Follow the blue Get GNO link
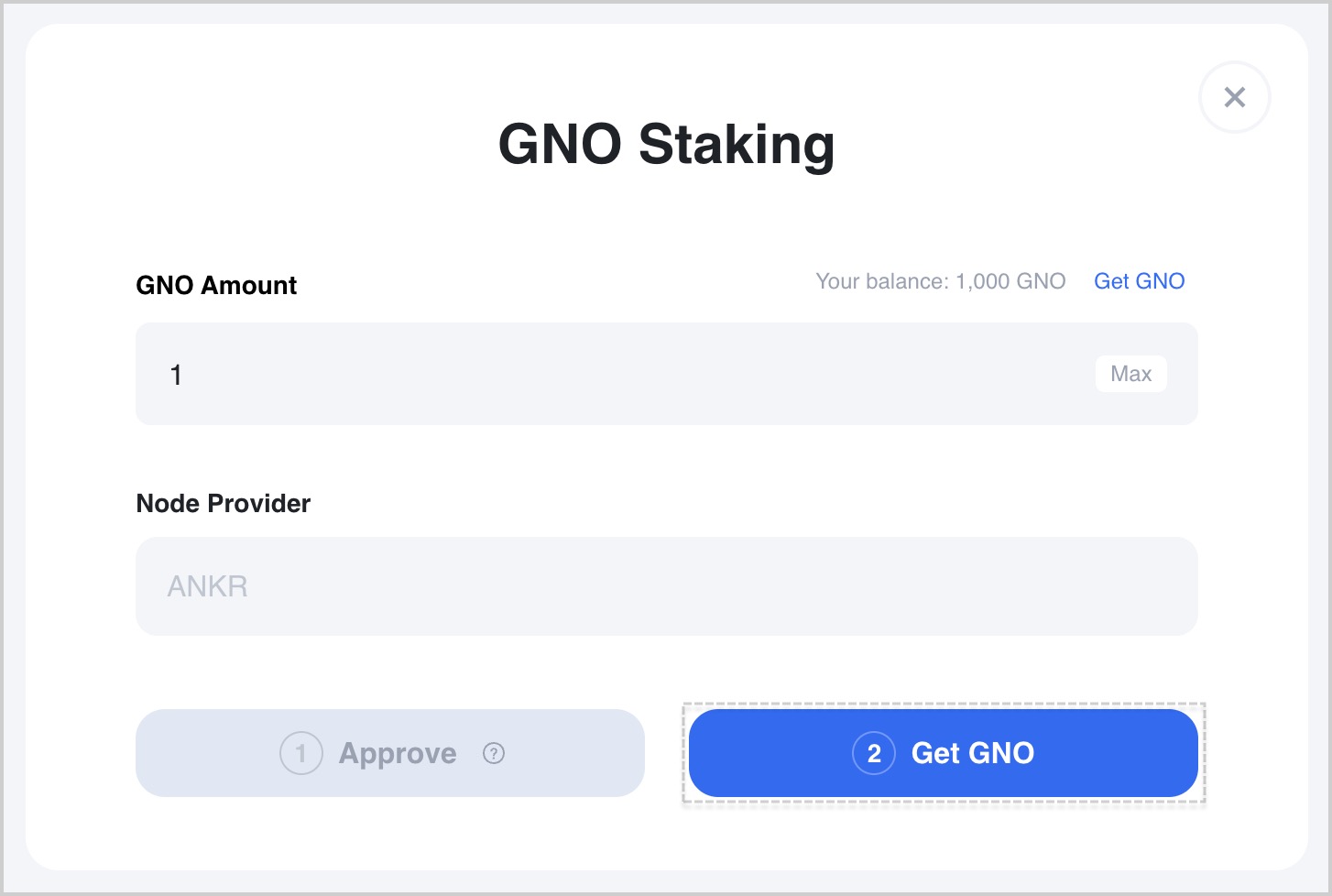1332x896 pixels. click(x=1139, y=281)
